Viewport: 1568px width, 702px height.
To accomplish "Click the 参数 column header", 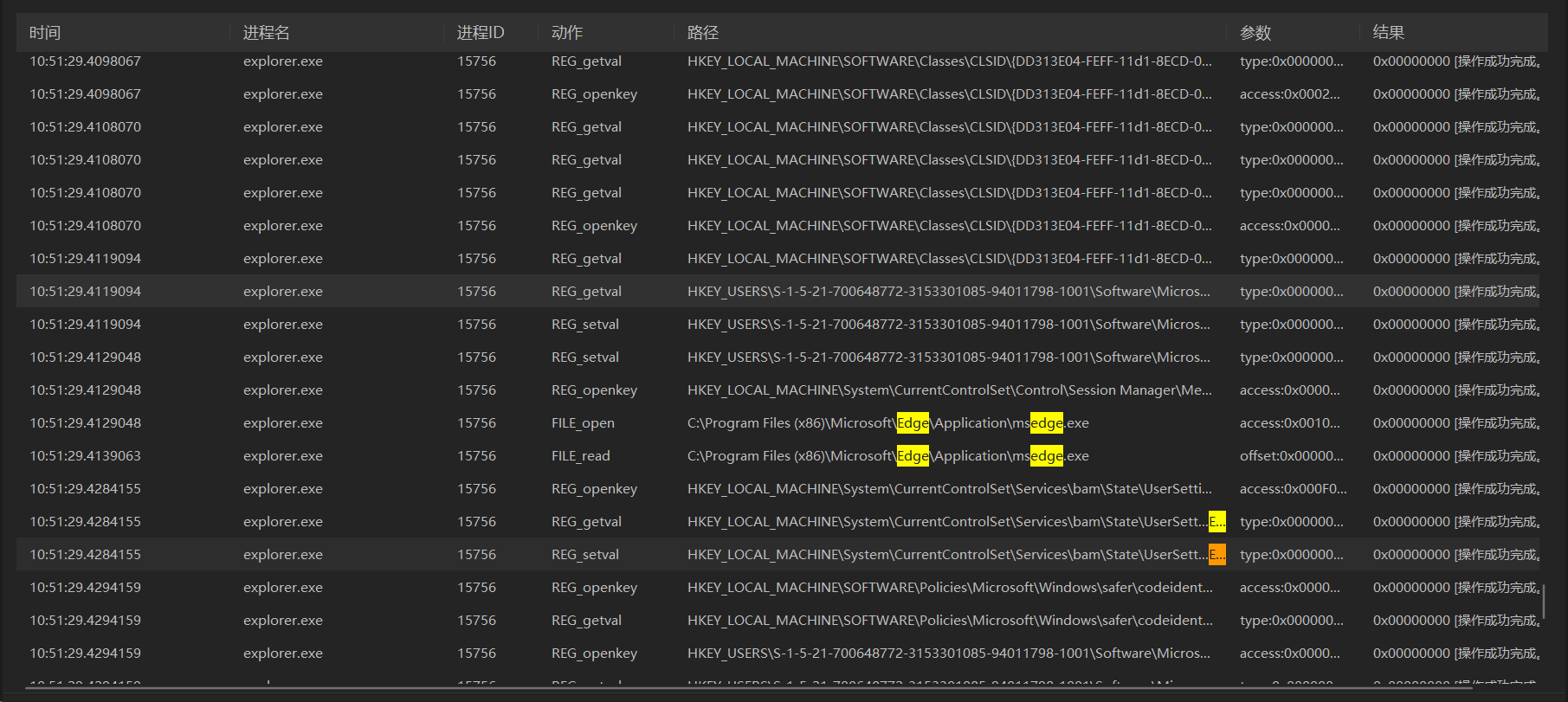I will click(x=1255, y=33).
